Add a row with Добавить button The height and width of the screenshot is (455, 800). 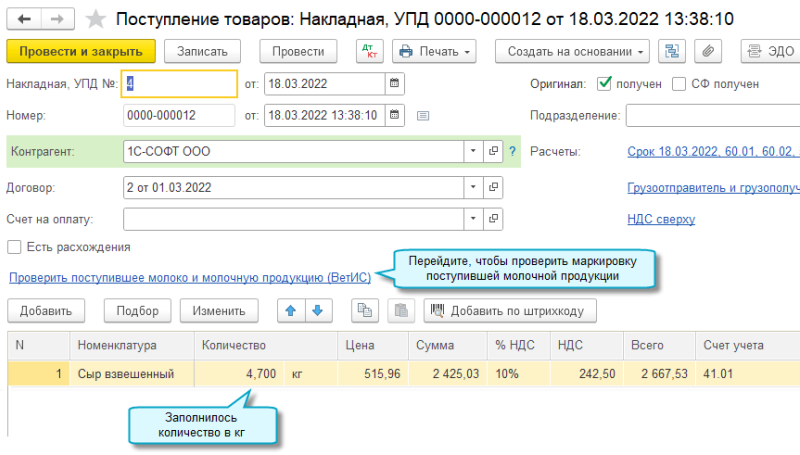[46, 311]
